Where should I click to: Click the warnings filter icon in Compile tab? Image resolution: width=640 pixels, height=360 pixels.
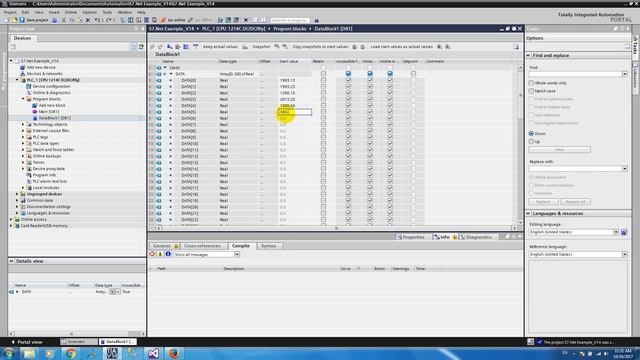pos(160,254)
